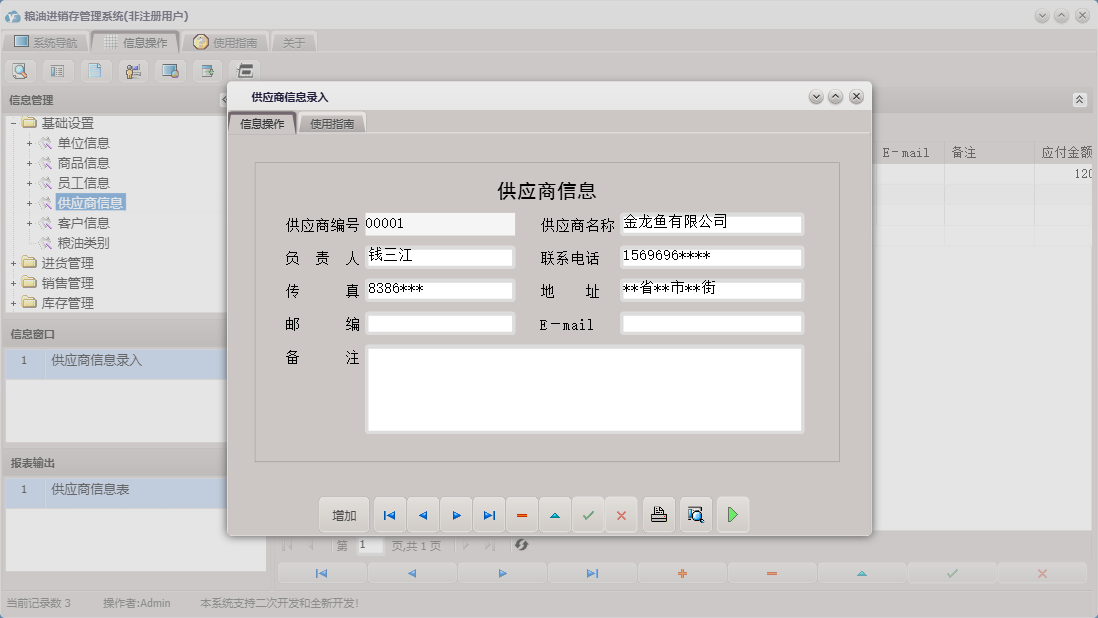Open print preview in the supplier dialog

[695, 514]
